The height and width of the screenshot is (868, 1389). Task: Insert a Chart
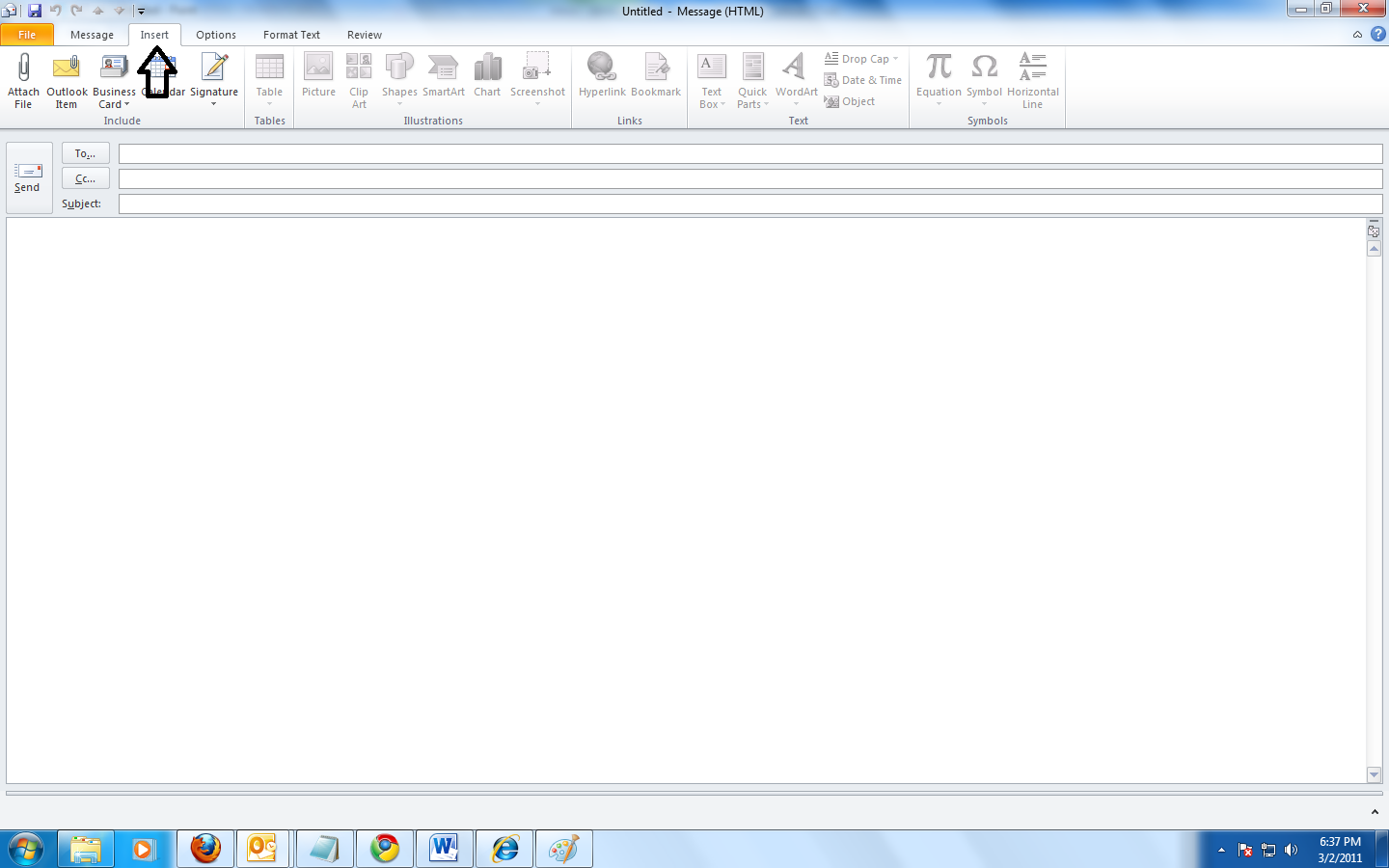(x=487, y=75)
